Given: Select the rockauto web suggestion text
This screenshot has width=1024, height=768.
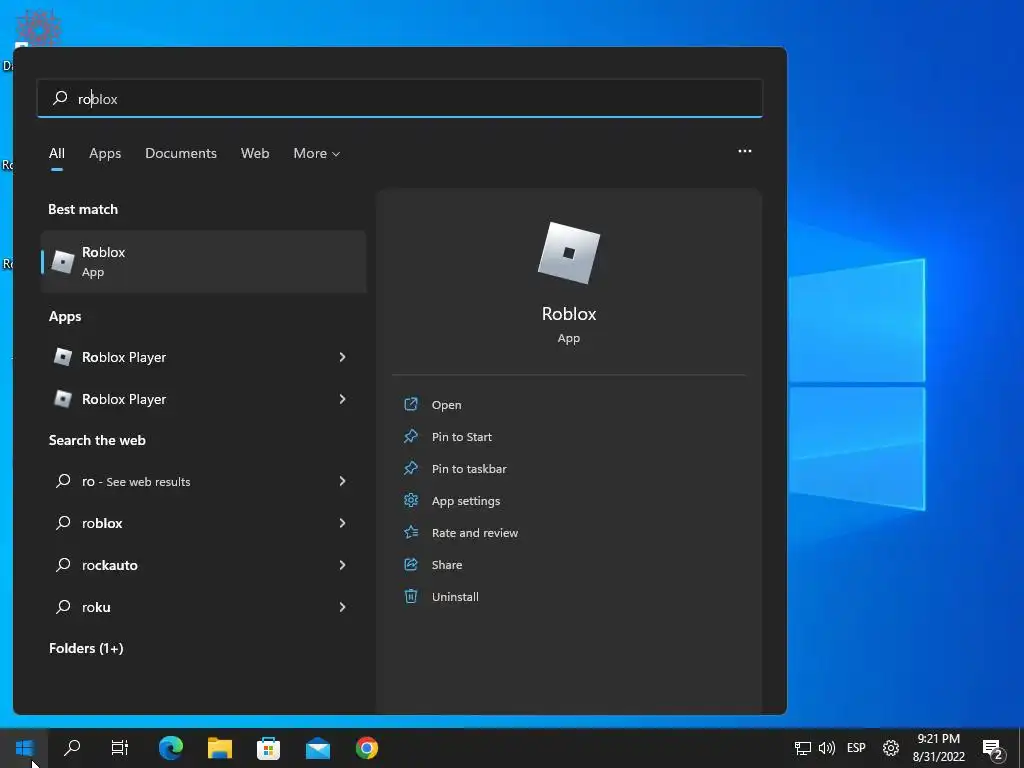Looking at the screenshot, I should click(x=110, y=565).
